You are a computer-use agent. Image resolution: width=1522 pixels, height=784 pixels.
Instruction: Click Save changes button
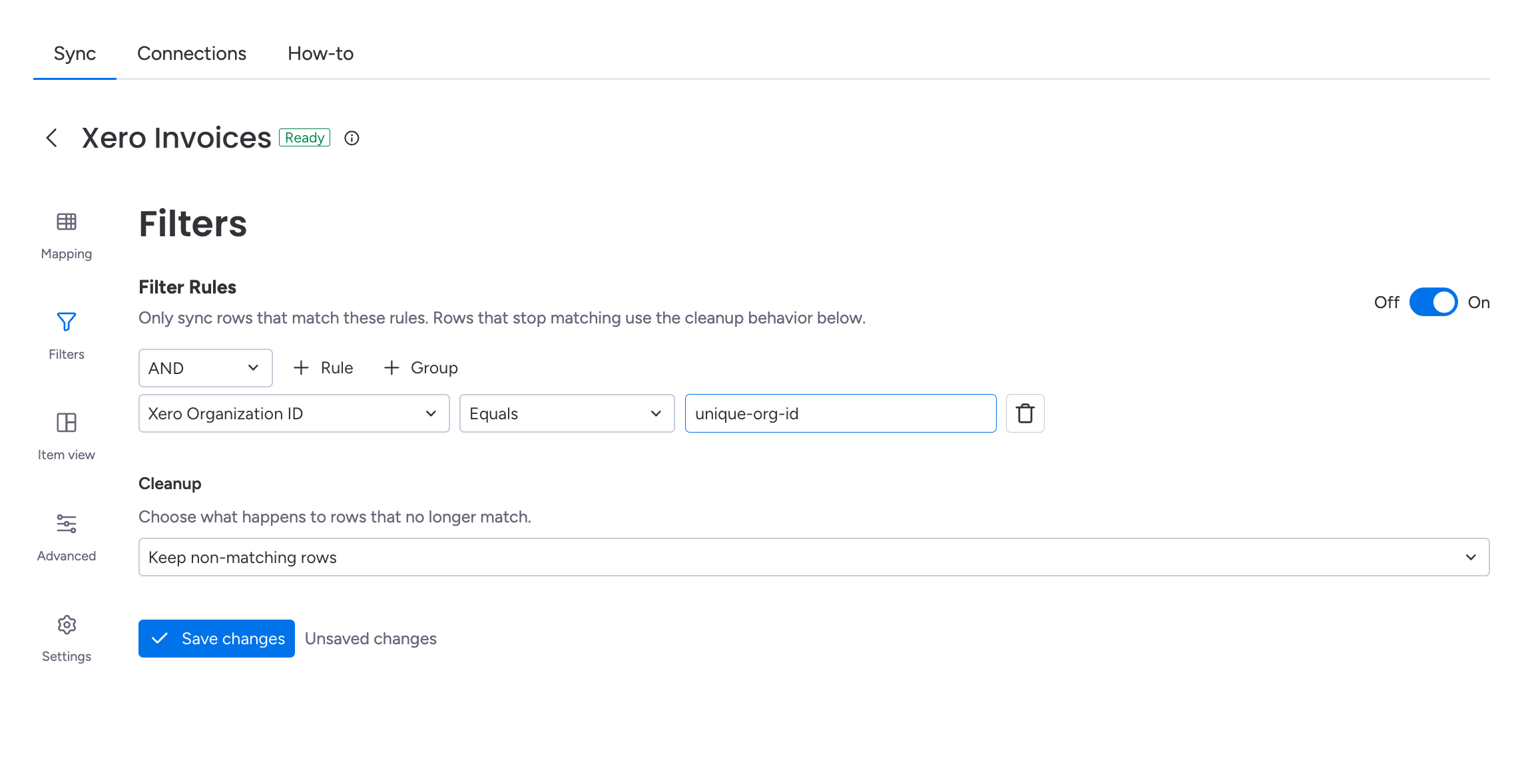coord(216,638)
